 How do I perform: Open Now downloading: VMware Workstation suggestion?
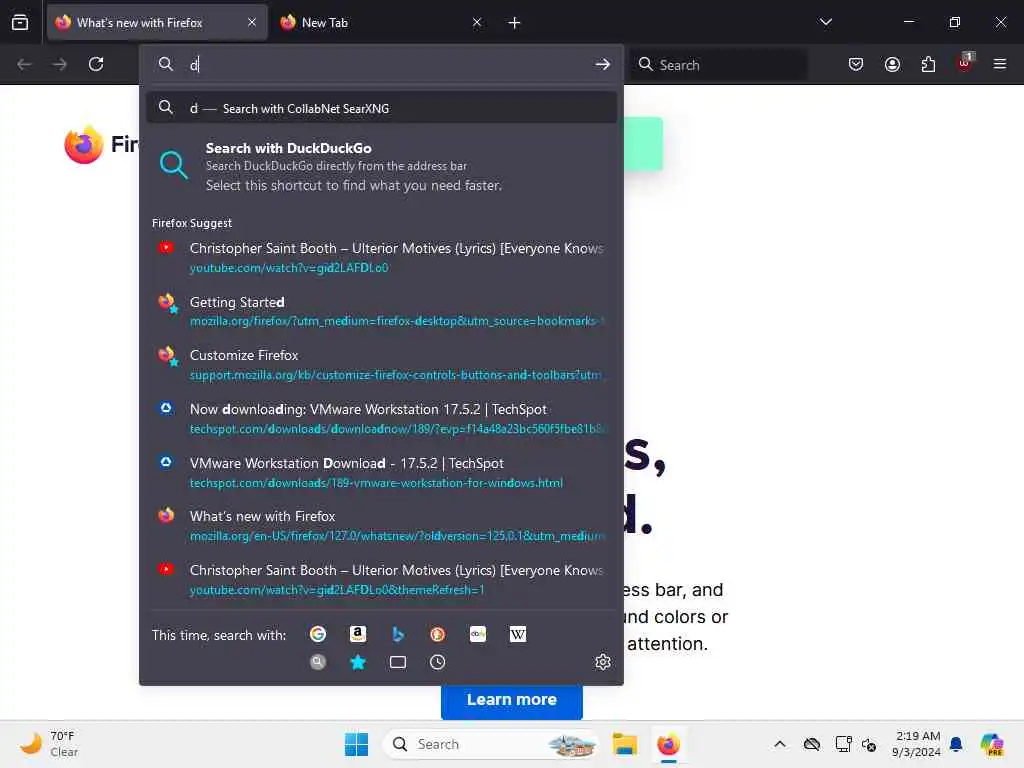pos(381,419)
